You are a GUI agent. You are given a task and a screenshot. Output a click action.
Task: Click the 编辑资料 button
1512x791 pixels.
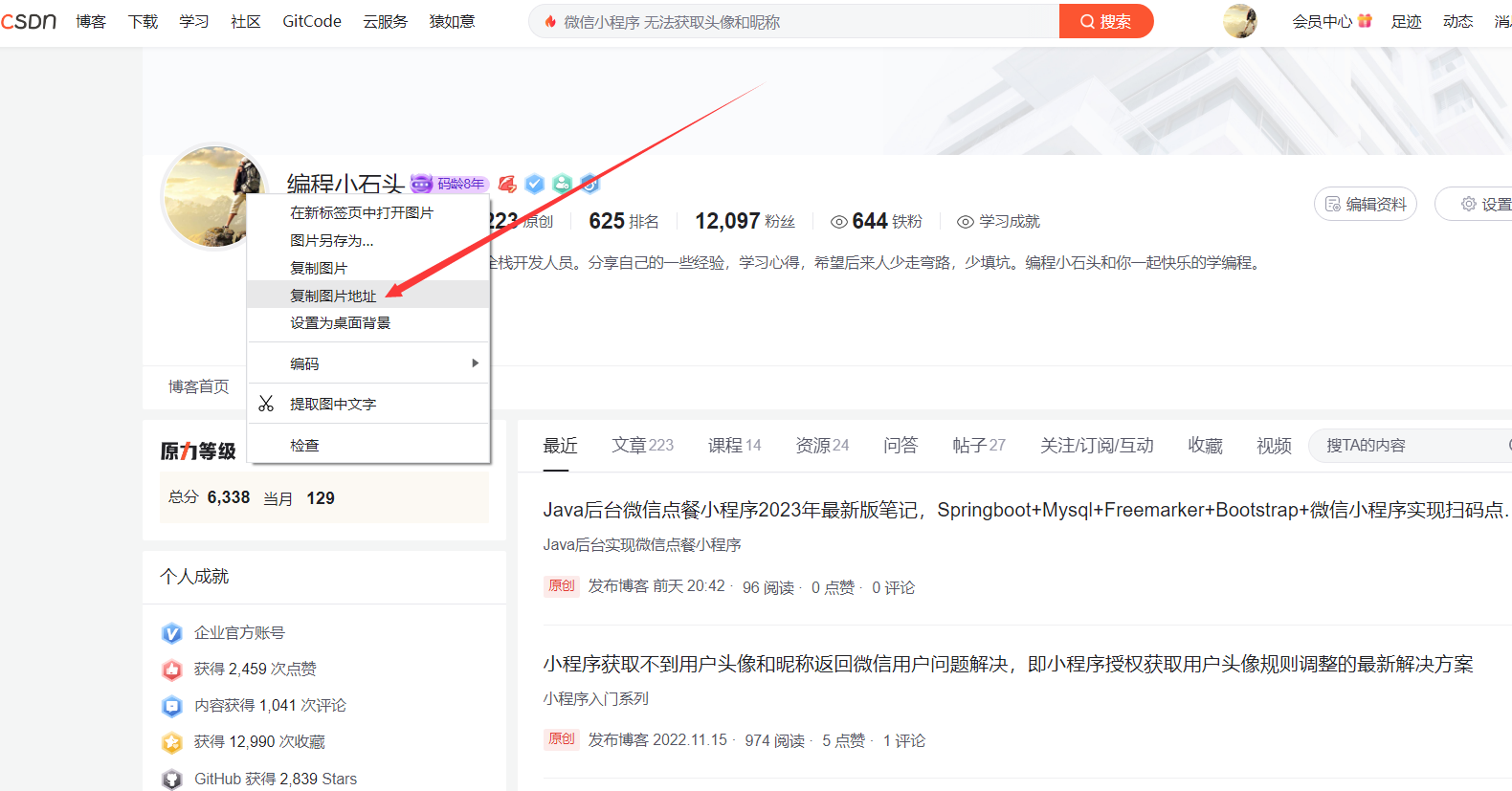(1366, 204)
